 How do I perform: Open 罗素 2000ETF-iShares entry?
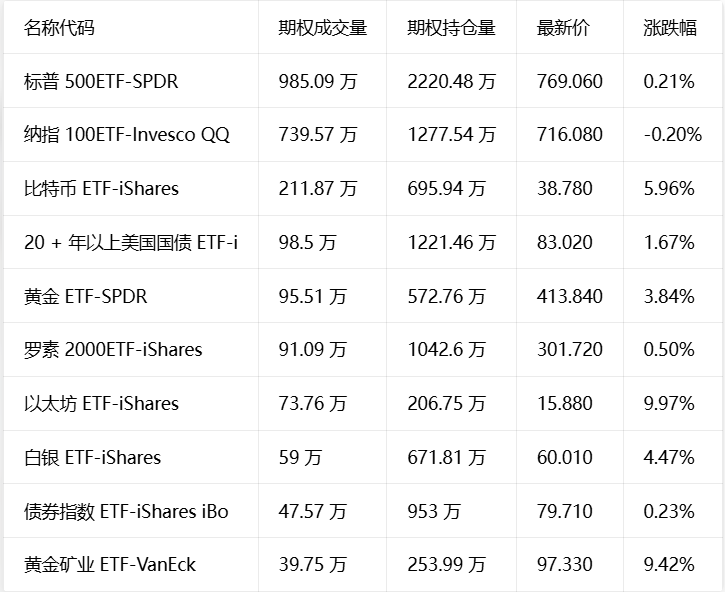[113, 350]
